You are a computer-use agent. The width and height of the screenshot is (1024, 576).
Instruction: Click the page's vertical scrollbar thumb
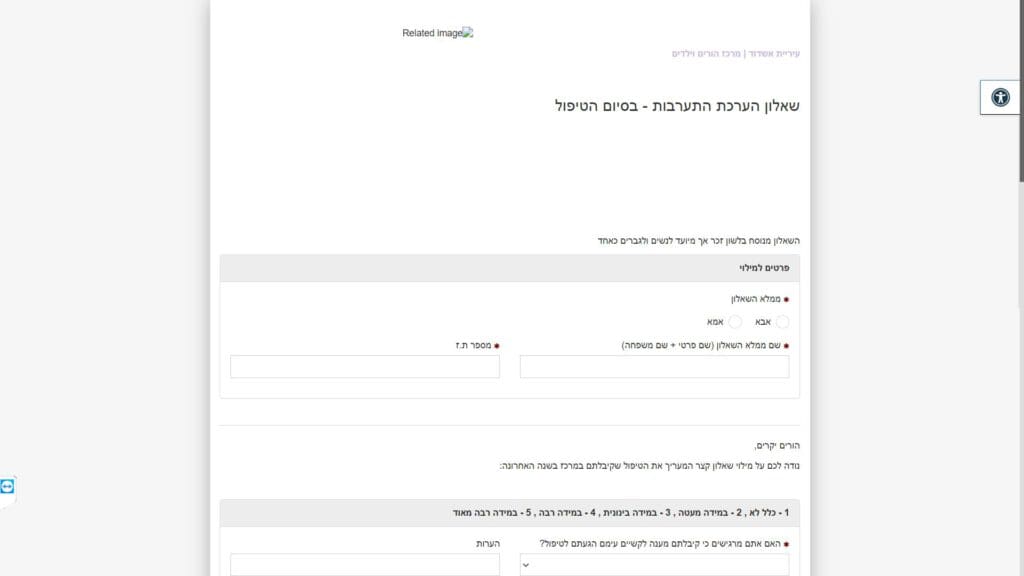tap(1018, 90)
